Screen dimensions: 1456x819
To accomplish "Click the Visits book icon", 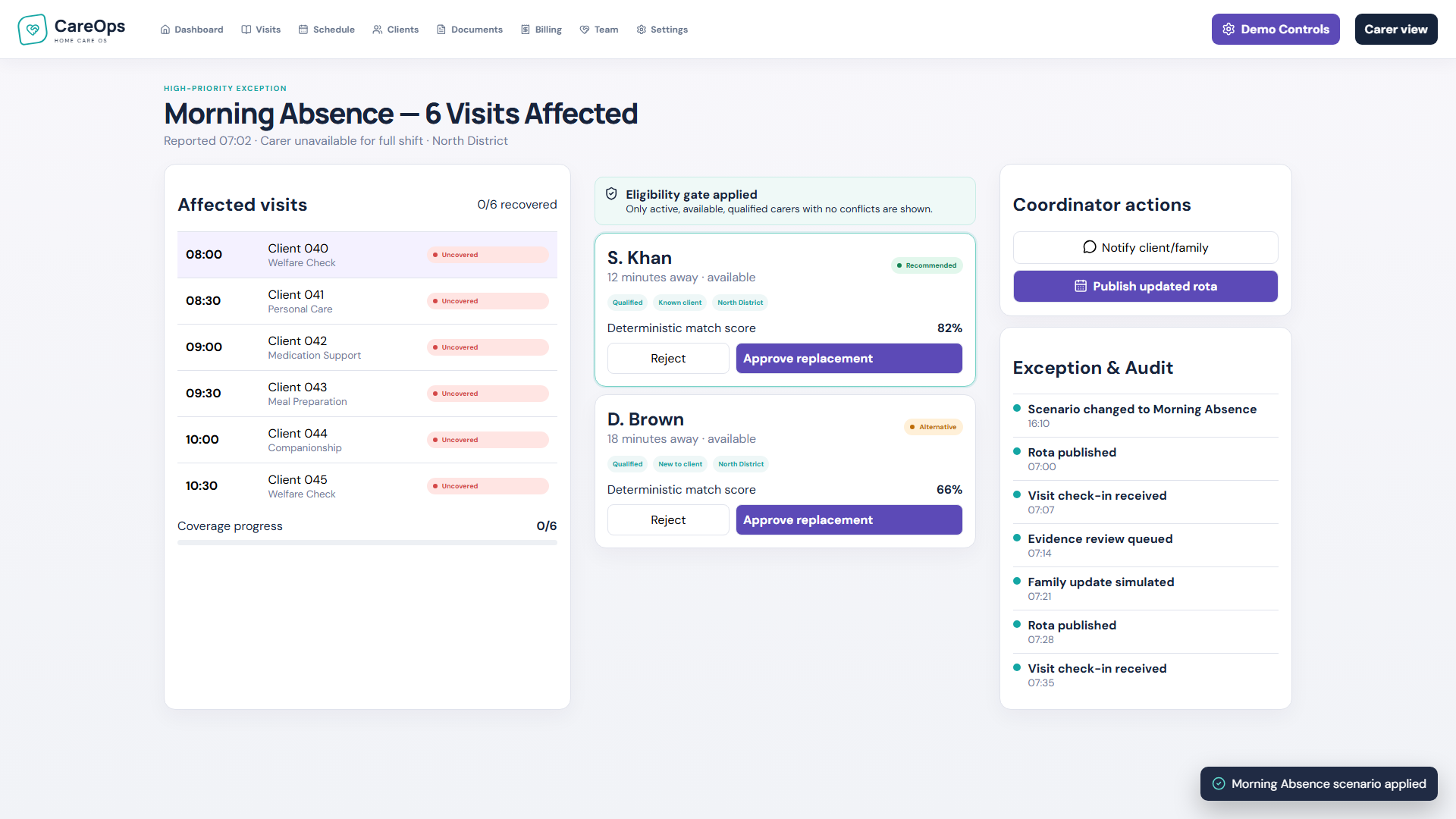I will coord(246,30).
